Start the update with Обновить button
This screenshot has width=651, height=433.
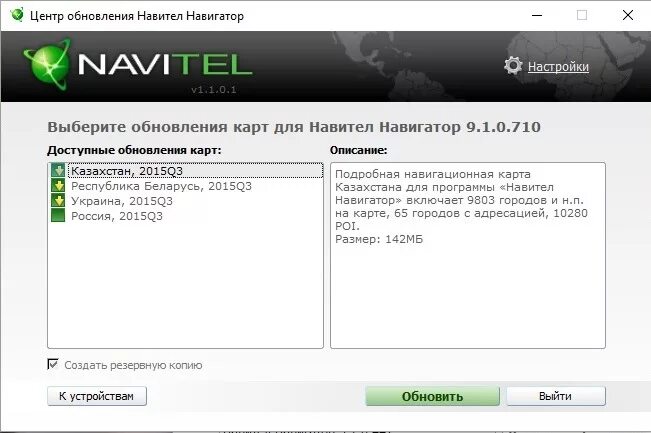click(x=432, y=396)
